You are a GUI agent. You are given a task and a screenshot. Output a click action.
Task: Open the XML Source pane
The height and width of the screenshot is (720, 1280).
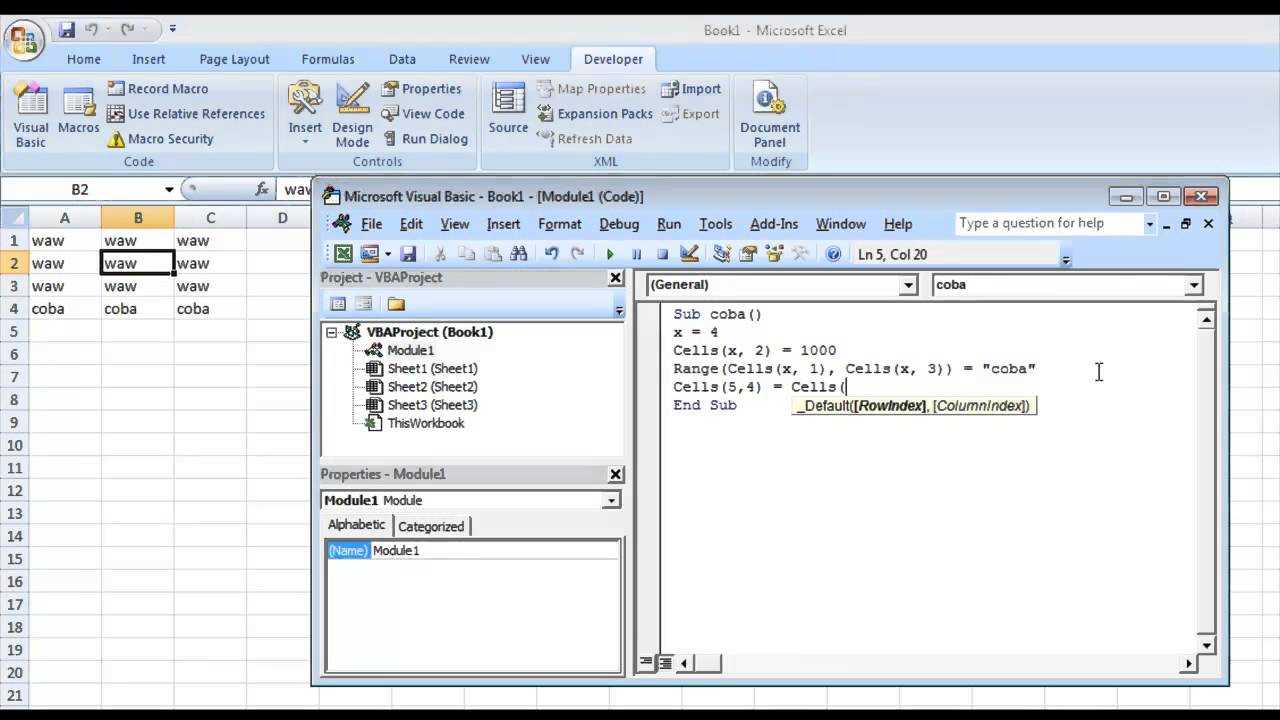[x=508, y=110]
